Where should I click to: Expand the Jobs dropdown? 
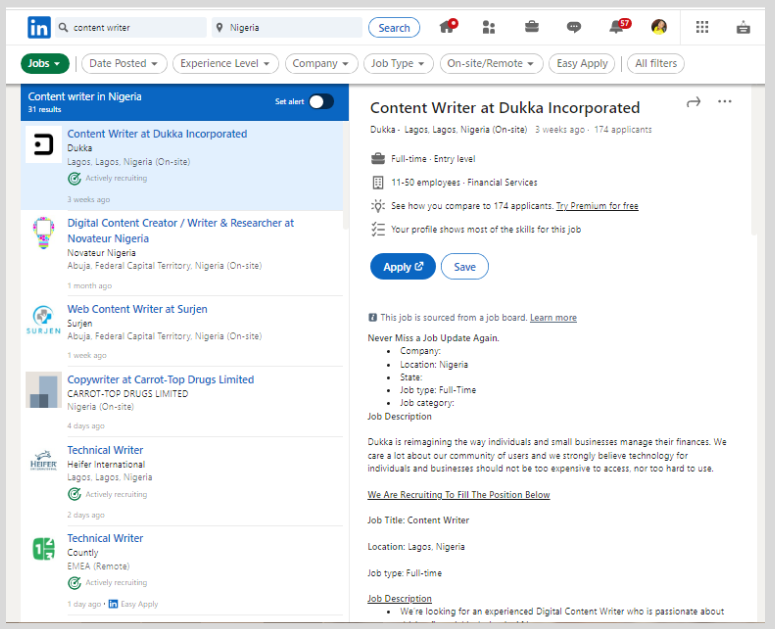tap(44, 63)
